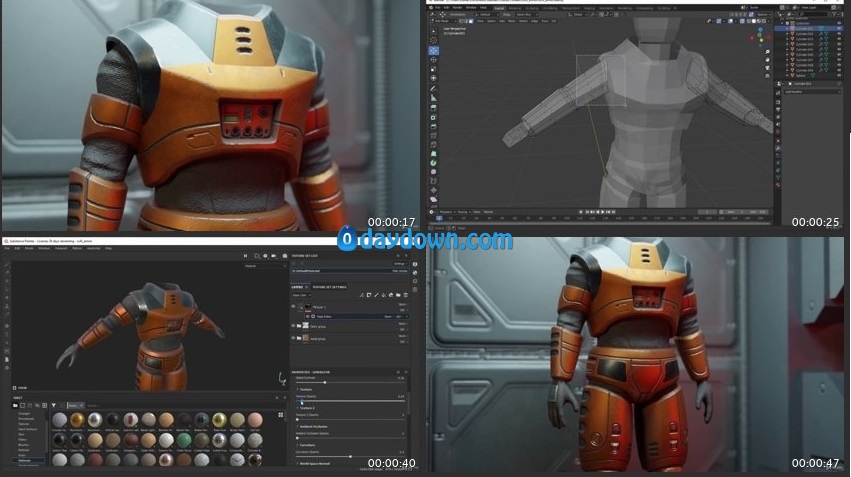
Task: Select the Add Cube tool in Blender
Action: click(x=434, y=107)
